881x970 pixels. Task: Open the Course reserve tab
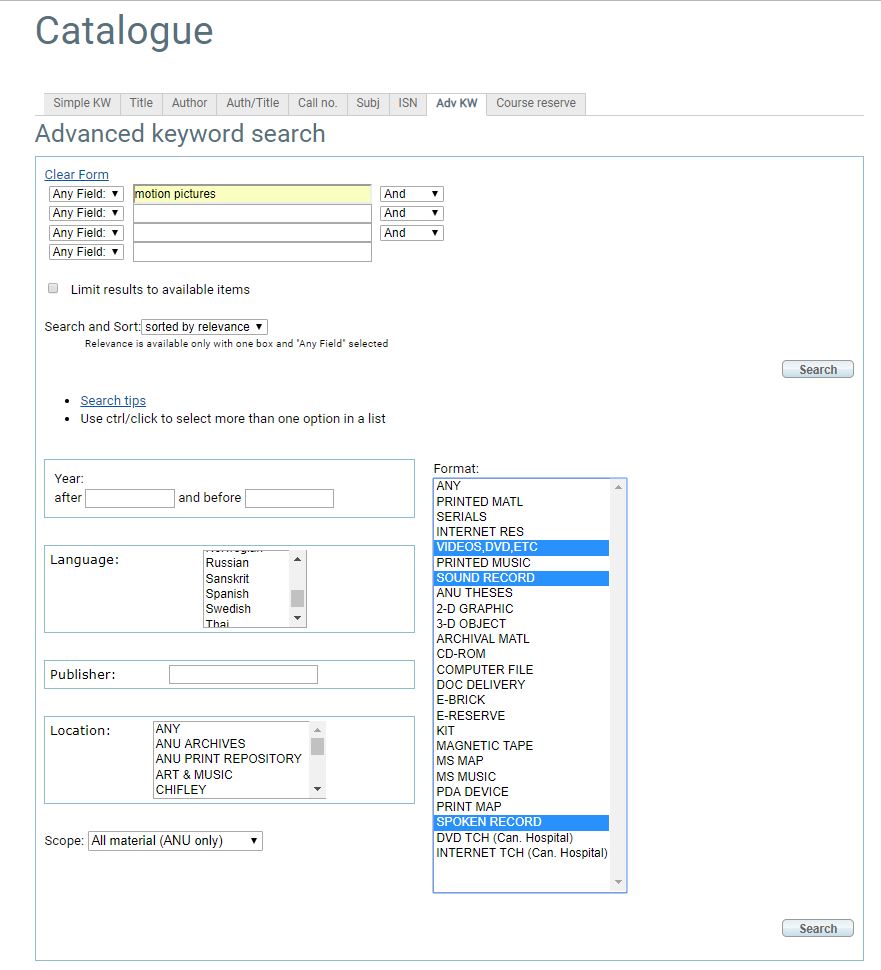[534, 103]
